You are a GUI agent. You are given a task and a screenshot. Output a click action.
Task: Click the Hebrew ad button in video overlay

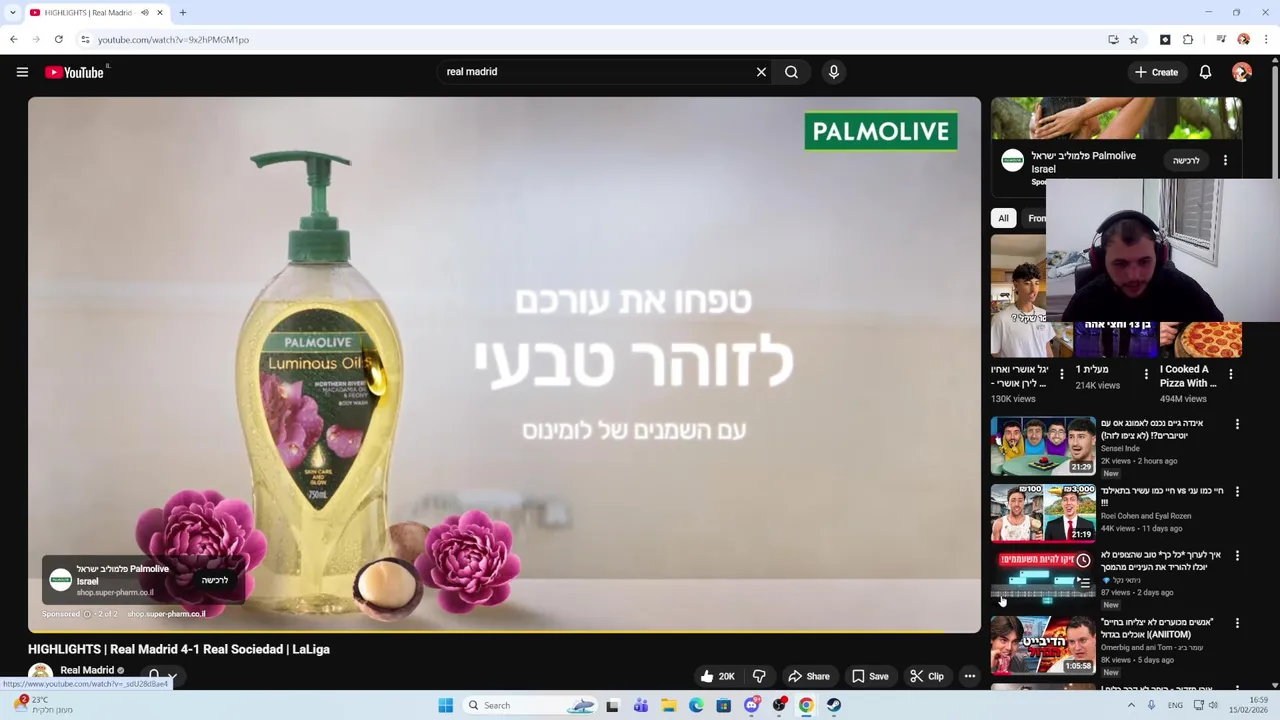215,580
